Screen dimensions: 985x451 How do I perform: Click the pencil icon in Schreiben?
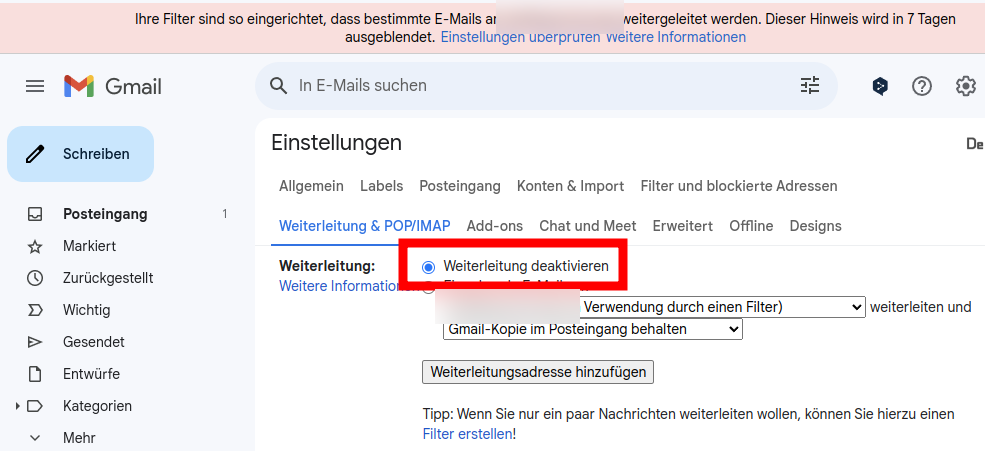(35, 154)
